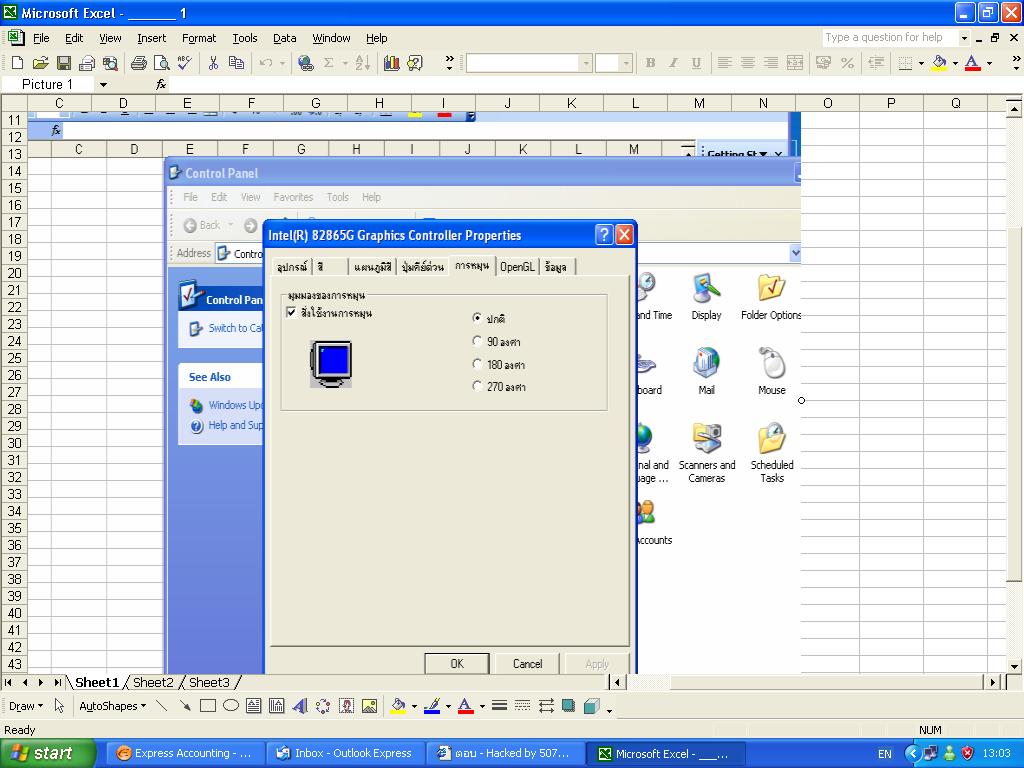The height and width of the screenshot is (768, 1024).
Task: Click the Percent Style icon
Action: tap(847, 63)
